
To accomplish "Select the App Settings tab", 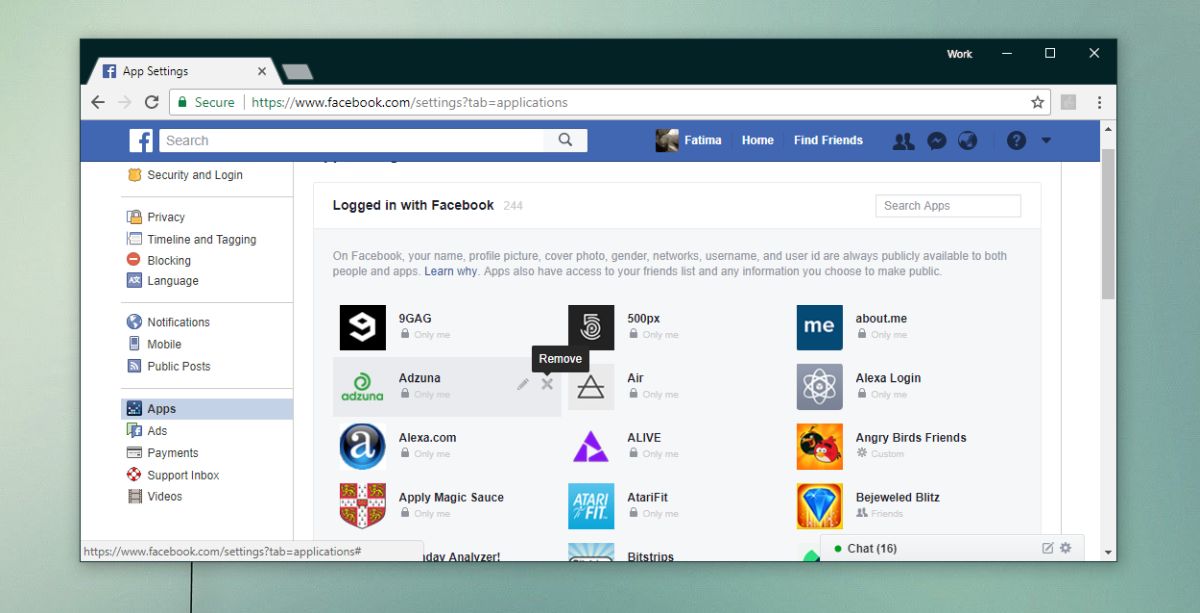I will [x=180, y=71].
